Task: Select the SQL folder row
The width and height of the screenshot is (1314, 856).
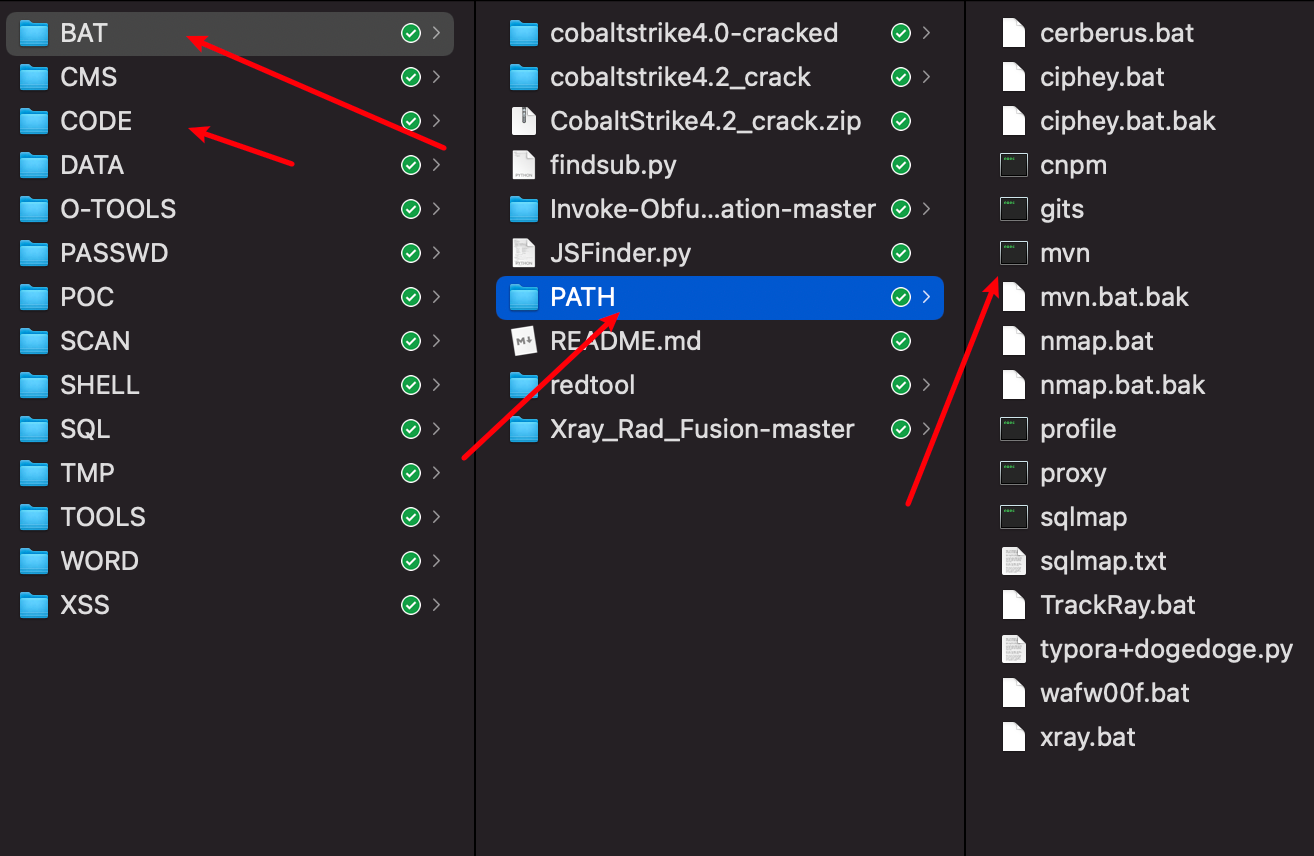Action: pos(230,430)
